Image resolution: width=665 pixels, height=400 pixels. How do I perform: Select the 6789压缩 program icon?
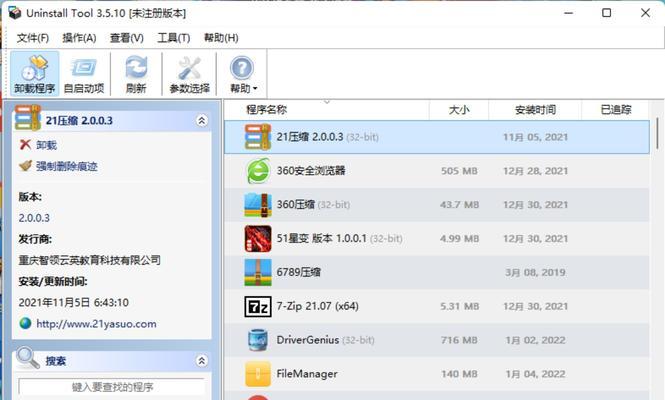(x=258, y=272)
